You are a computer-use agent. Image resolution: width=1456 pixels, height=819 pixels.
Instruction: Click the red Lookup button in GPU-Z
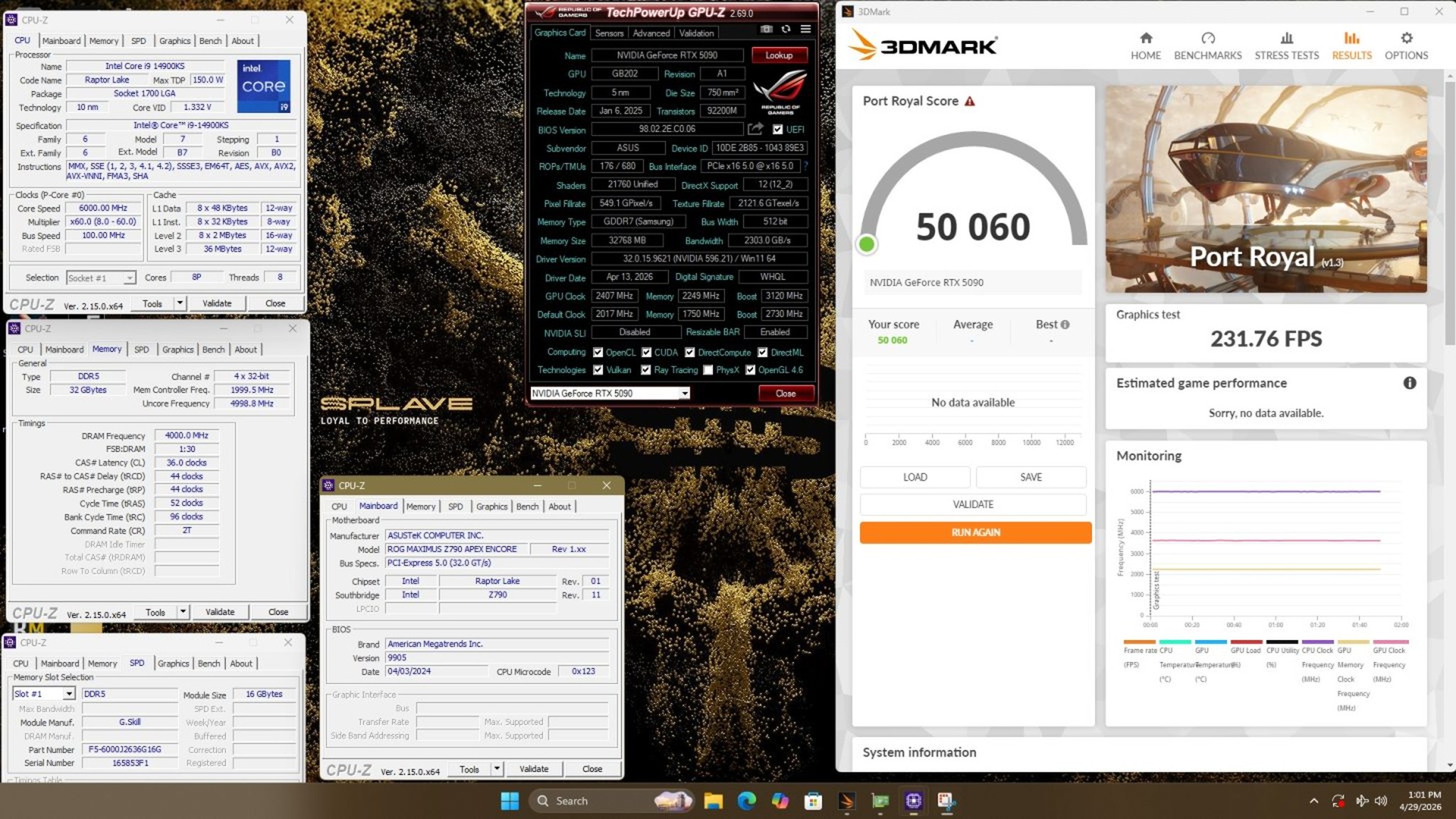click(778, 55)
